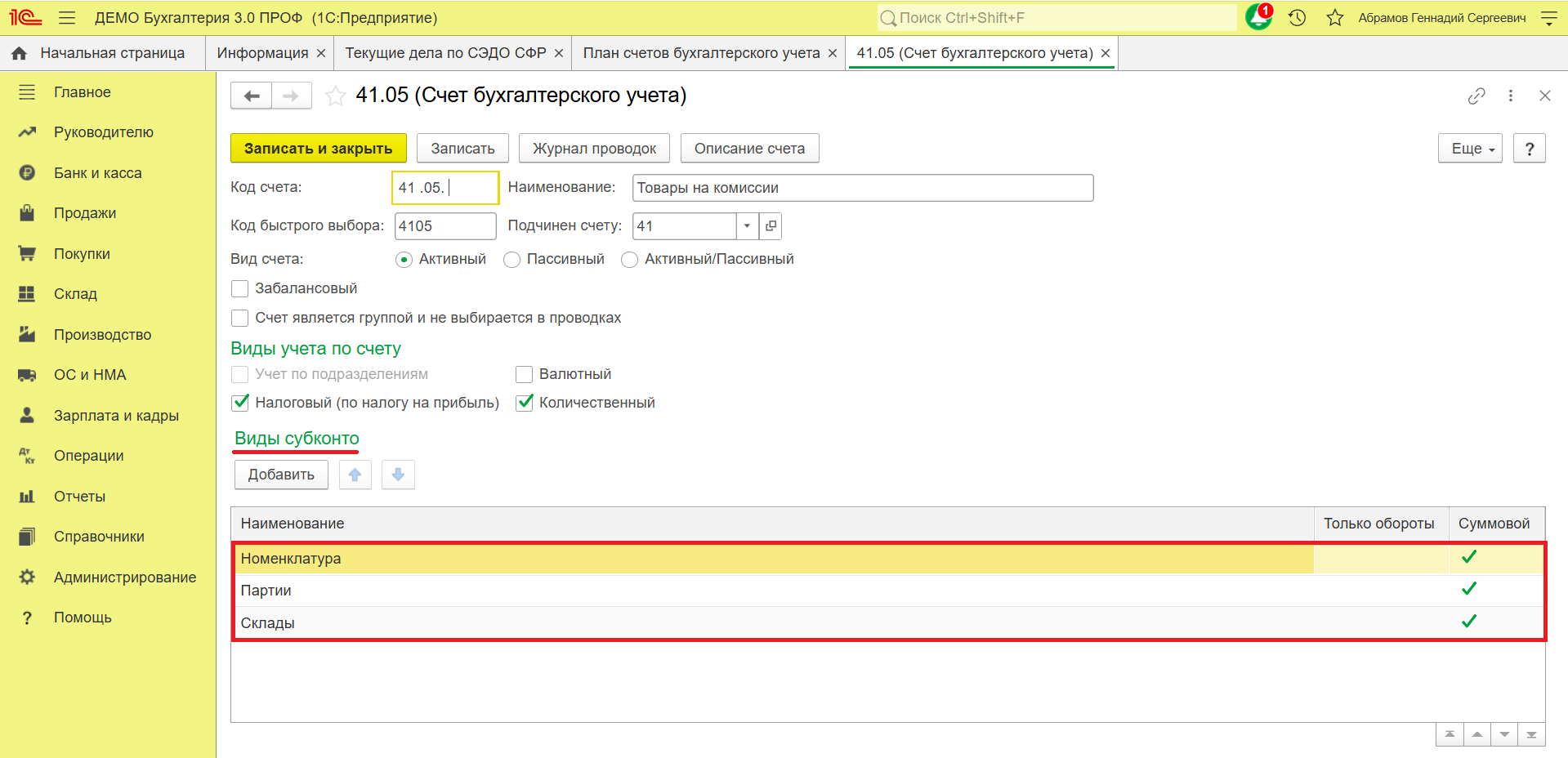This screenshot has width=1568, height=758.
Task: Select Активный account type radio
Action: (x=404, y=260)
